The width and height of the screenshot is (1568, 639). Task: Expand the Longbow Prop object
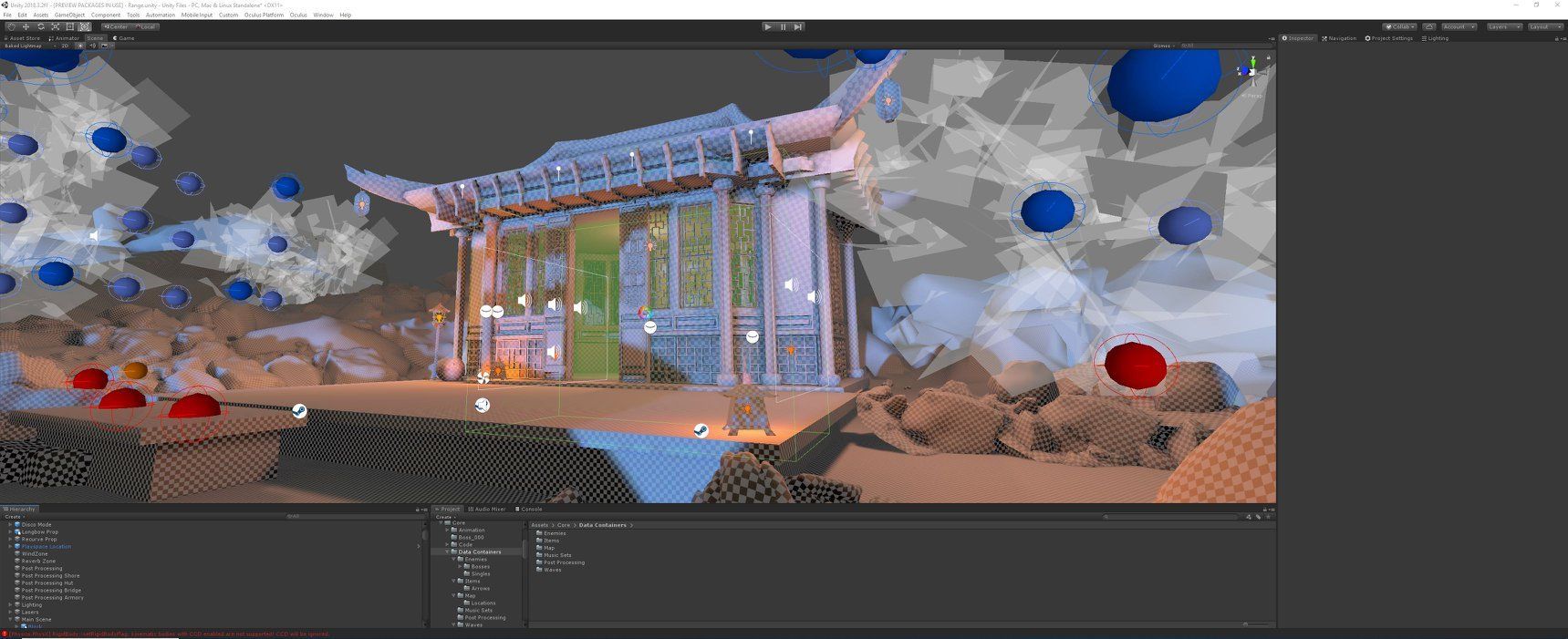point(10,532)
